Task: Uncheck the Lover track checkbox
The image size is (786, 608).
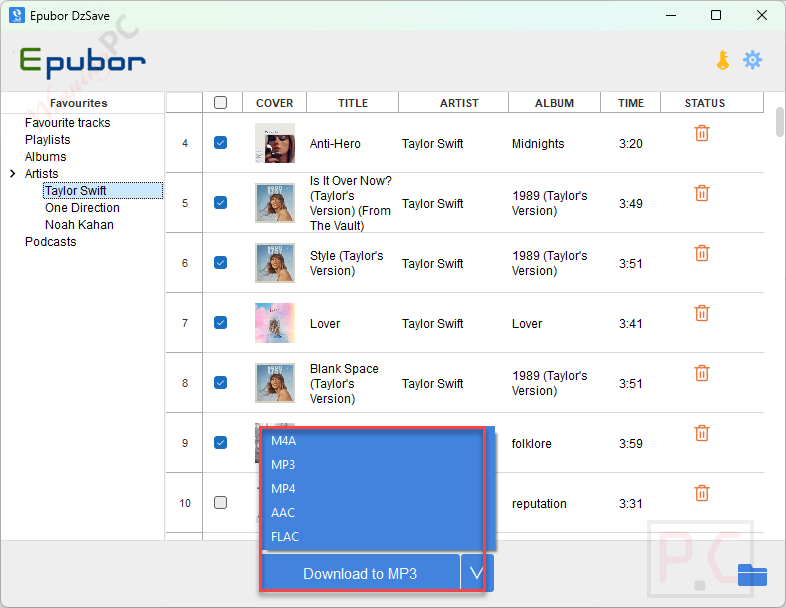Action: point(221,323)
